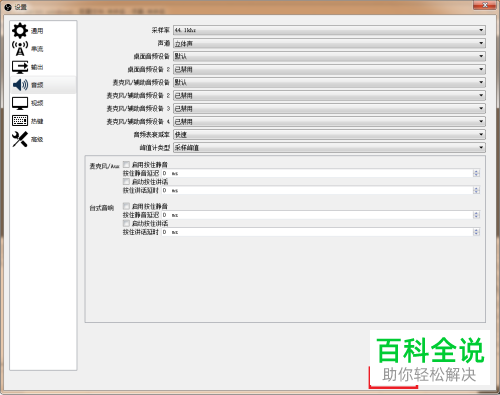Enable 启用按住静音 for 台式音响
The width and height of the screenshot is (500, 395).
click(126, 206)
